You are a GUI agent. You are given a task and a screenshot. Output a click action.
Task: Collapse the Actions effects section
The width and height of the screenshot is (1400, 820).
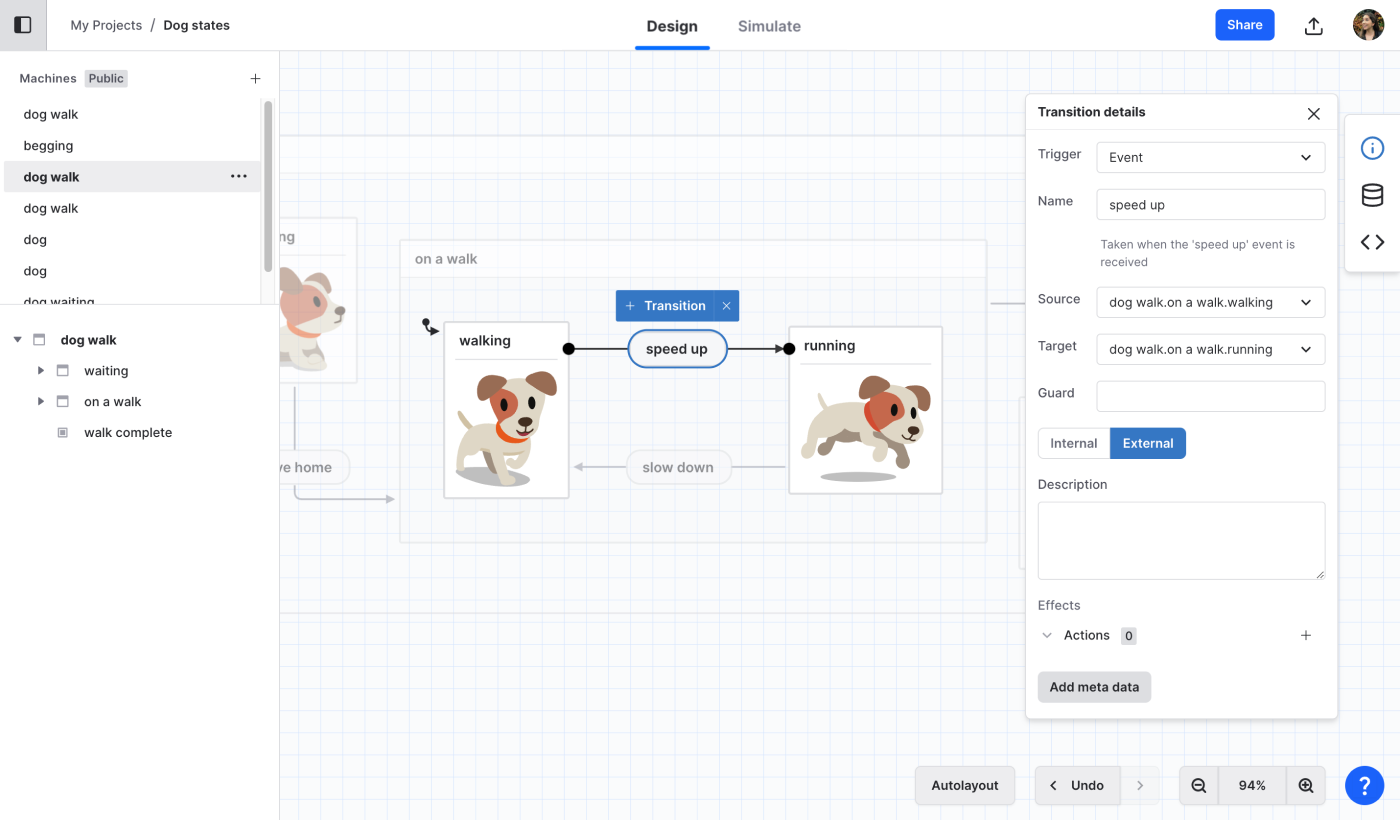1047,636
